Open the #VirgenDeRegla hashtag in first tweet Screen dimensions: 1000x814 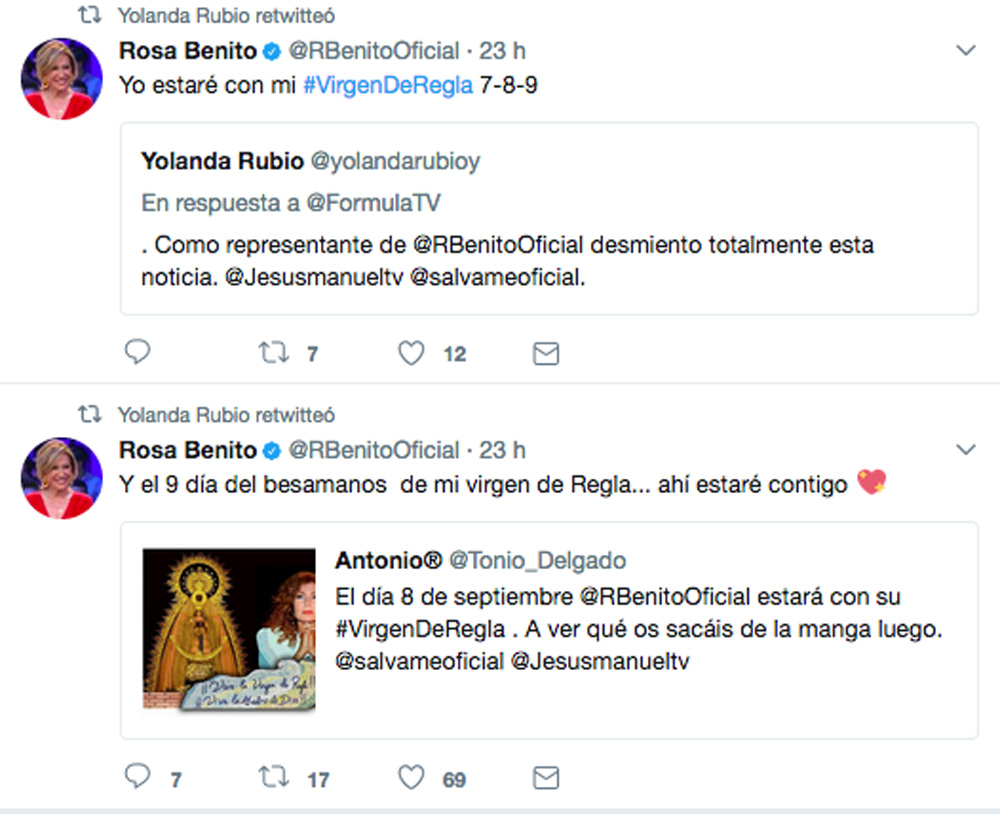click(388, 85)
